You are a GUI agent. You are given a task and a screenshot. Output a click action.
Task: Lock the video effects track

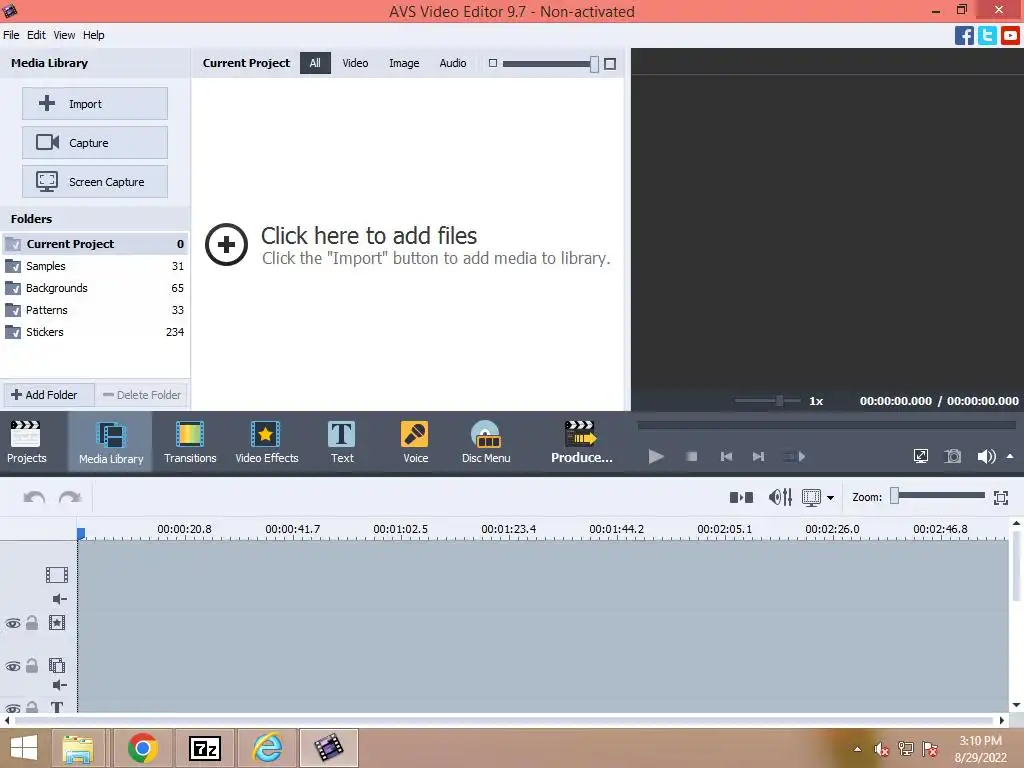coord(31,622)
